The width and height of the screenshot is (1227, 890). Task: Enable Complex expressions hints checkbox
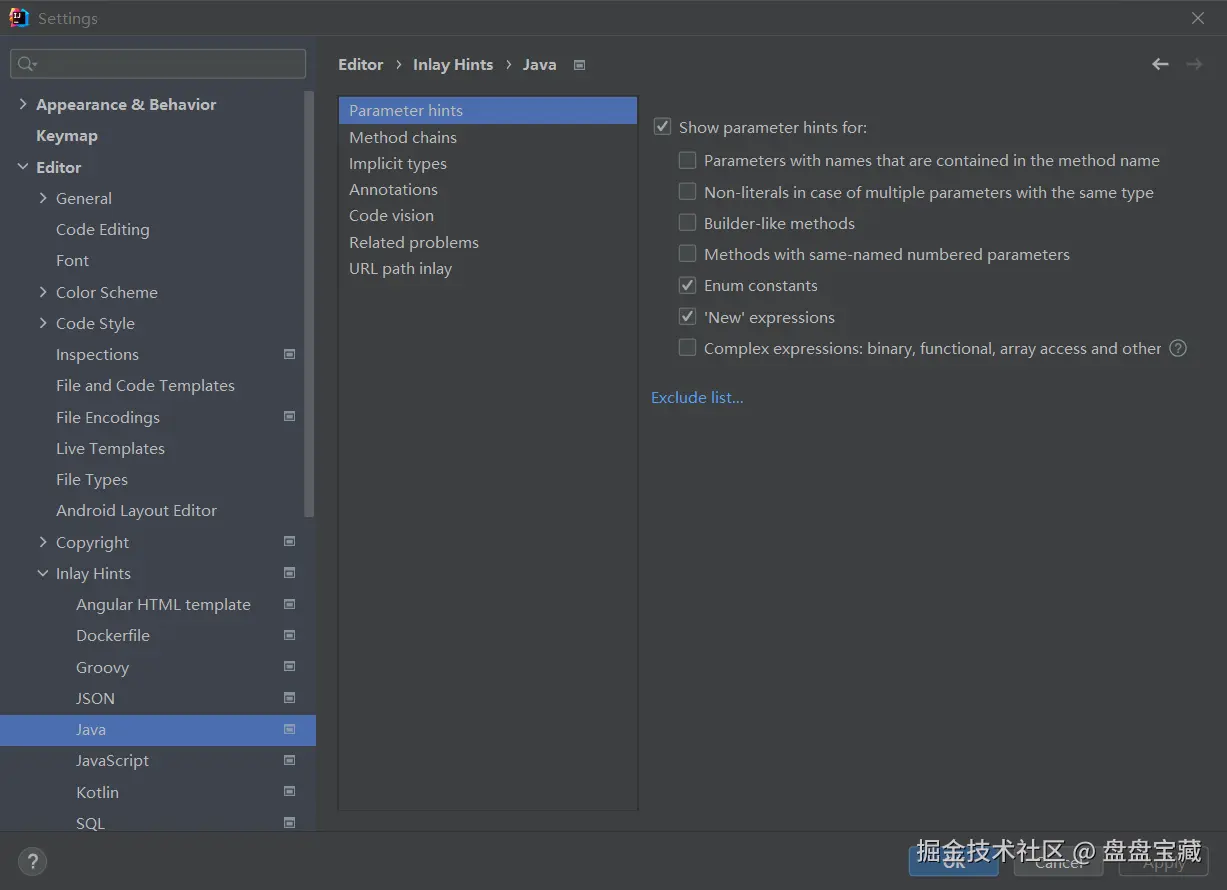coord(687,348)
